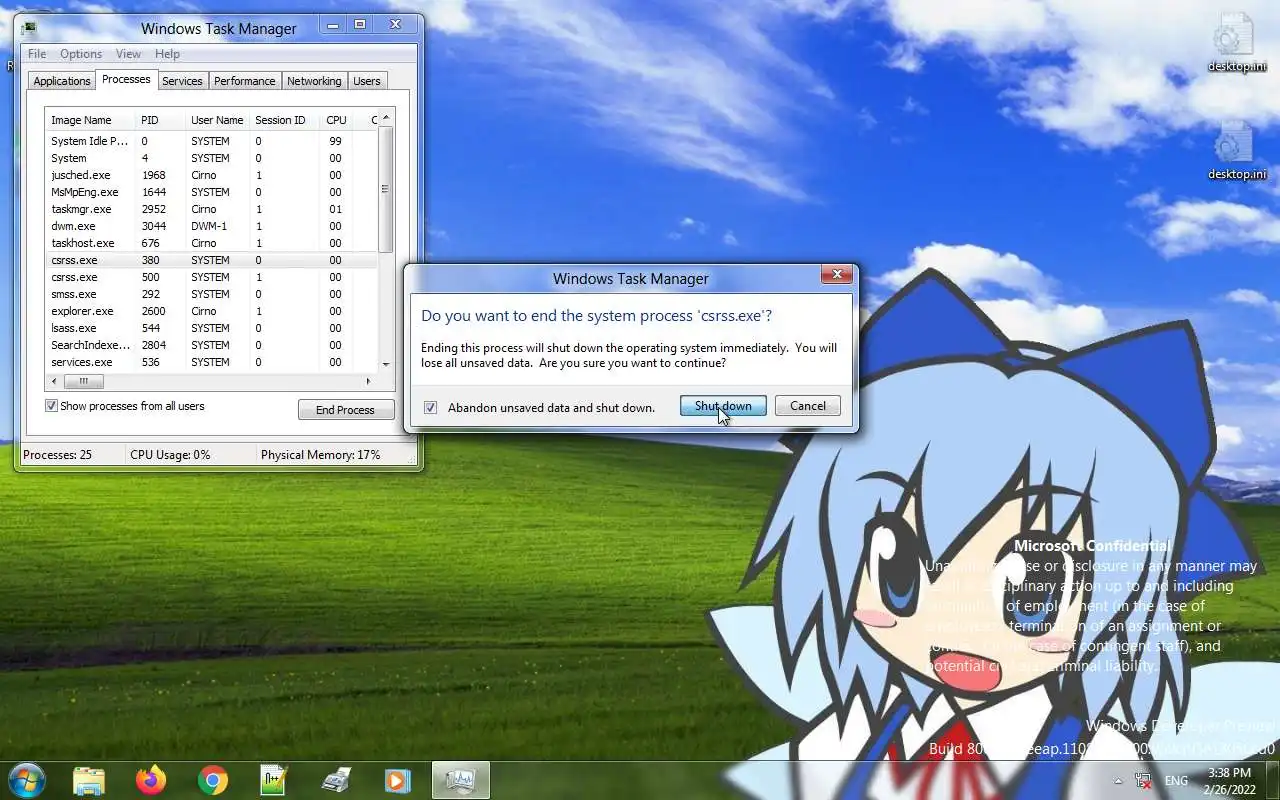
Task: Select the taskhost.exe process
Action: 212,243
